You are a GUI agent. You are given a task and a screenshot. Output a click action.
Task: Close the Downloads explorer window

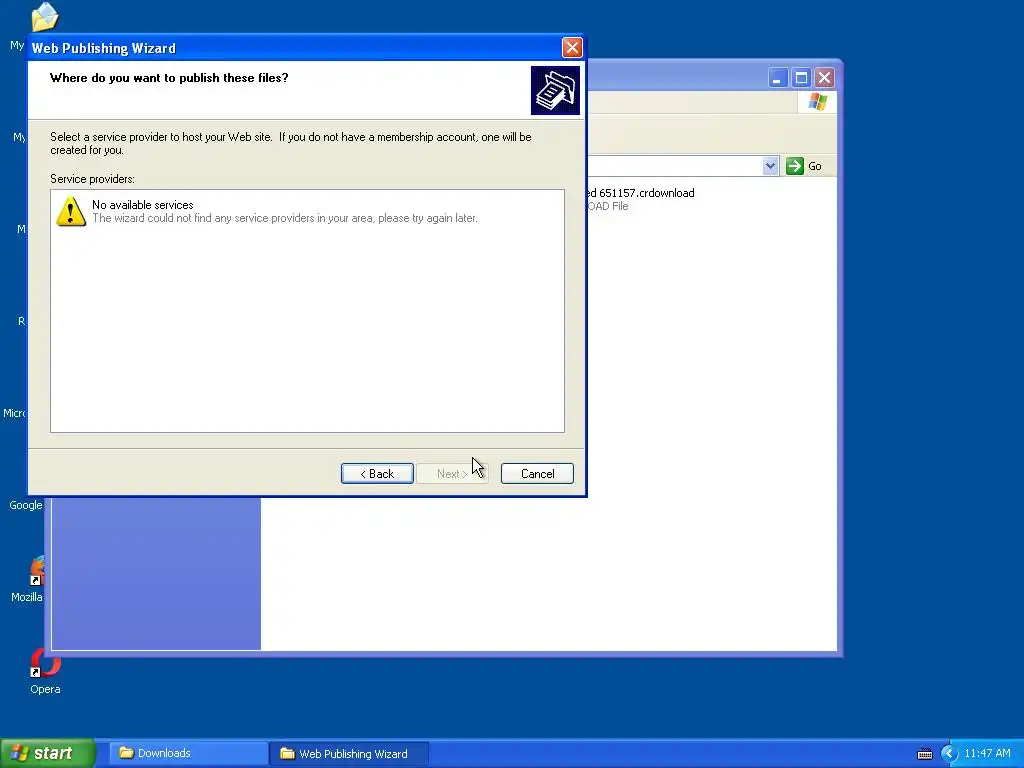pos(825,78)
